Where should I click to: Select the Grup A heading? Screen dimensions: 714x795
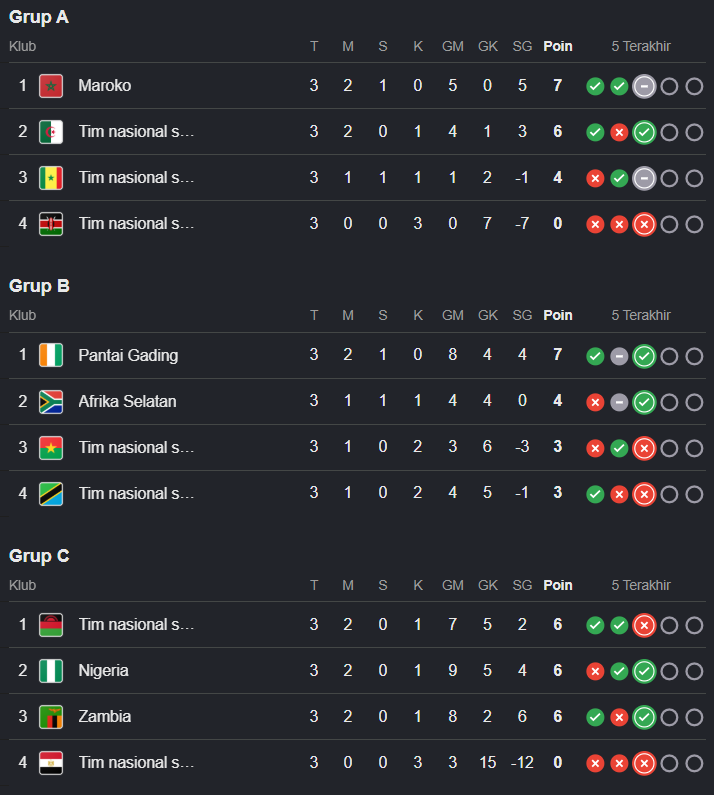tap(39, 17)
